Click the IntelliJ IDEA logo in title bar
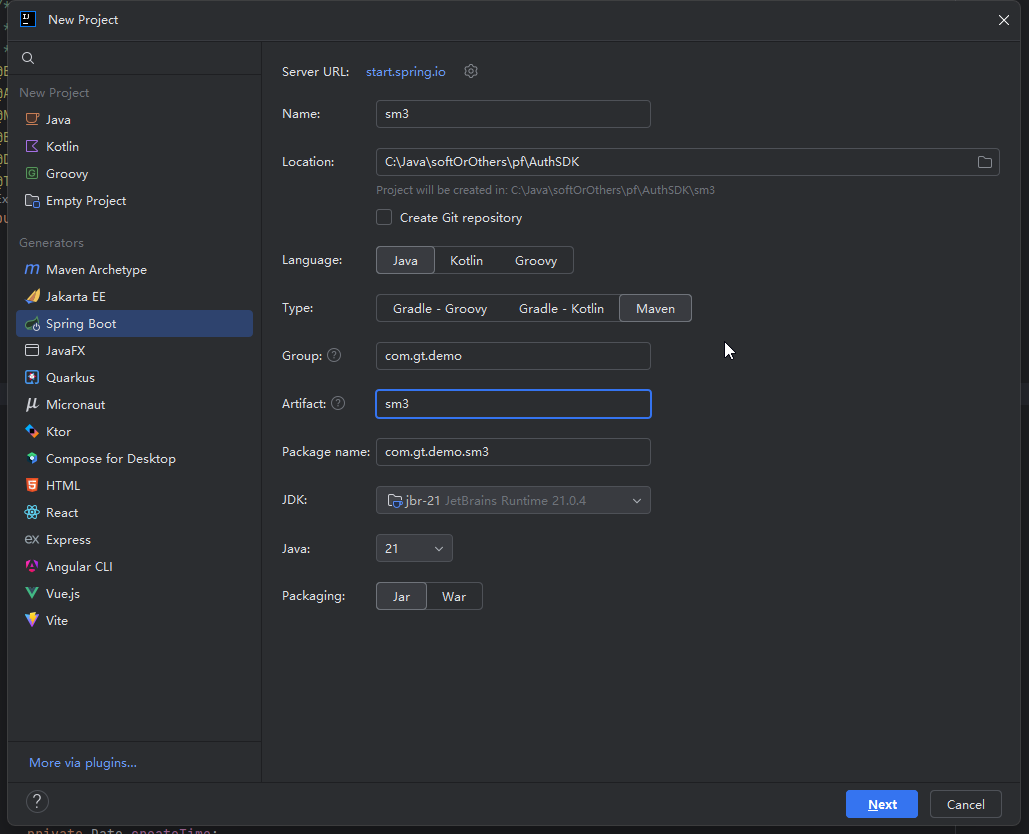The width and height of the screenshot is (1029, 834). click(28, 19)
